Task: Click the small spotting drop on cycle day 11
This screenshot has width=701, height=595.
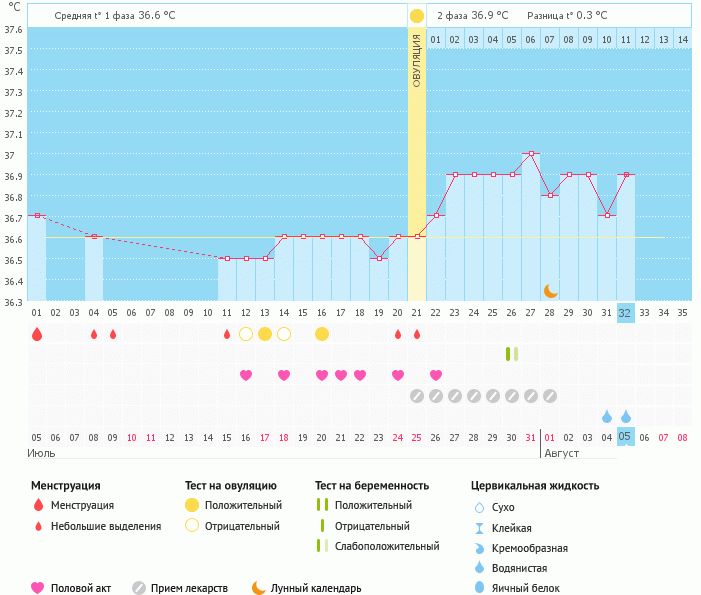Action: point(227,334)
